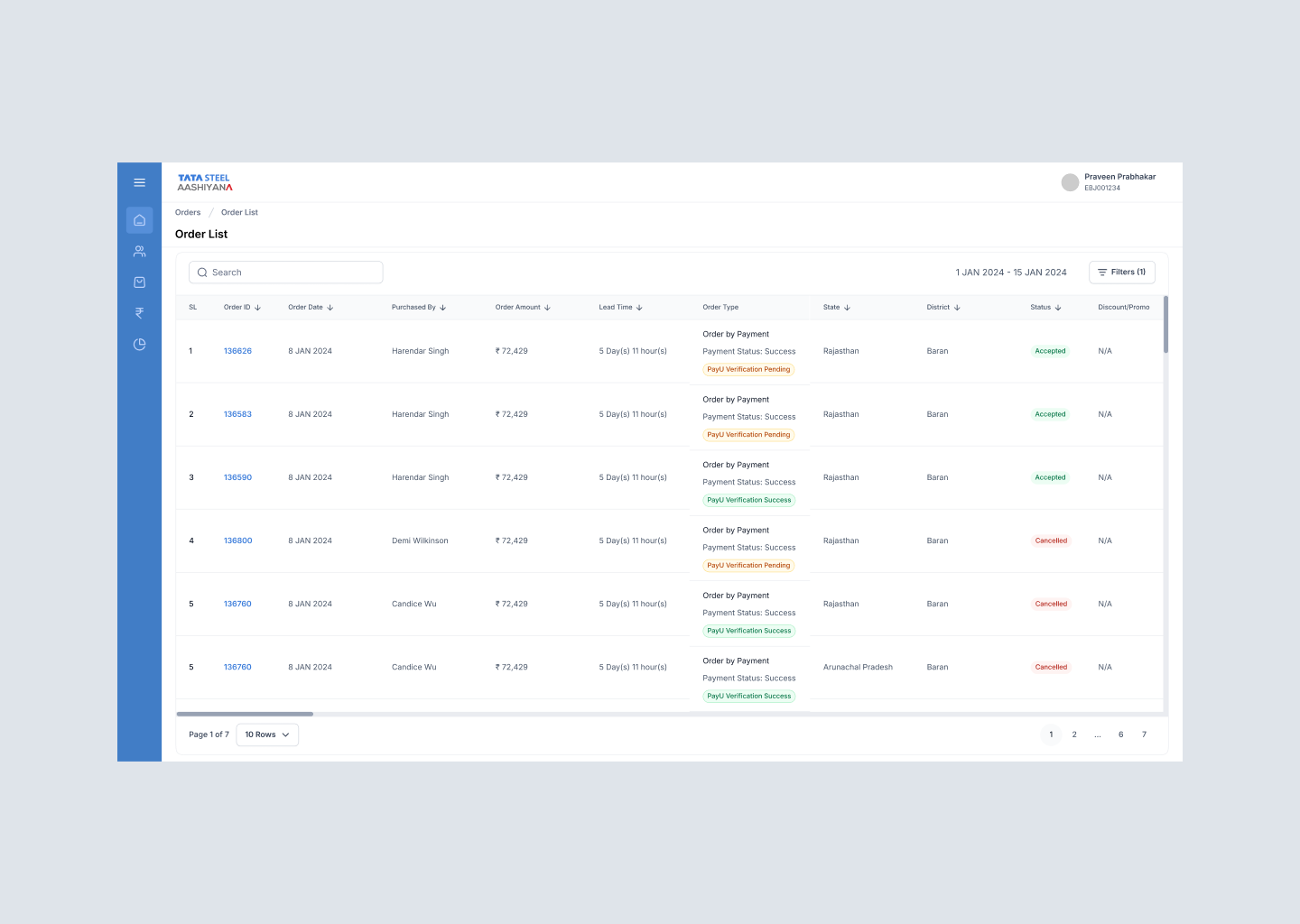Open the users icon in sidebar
The image size is (1300, 924).
point(139,252)
